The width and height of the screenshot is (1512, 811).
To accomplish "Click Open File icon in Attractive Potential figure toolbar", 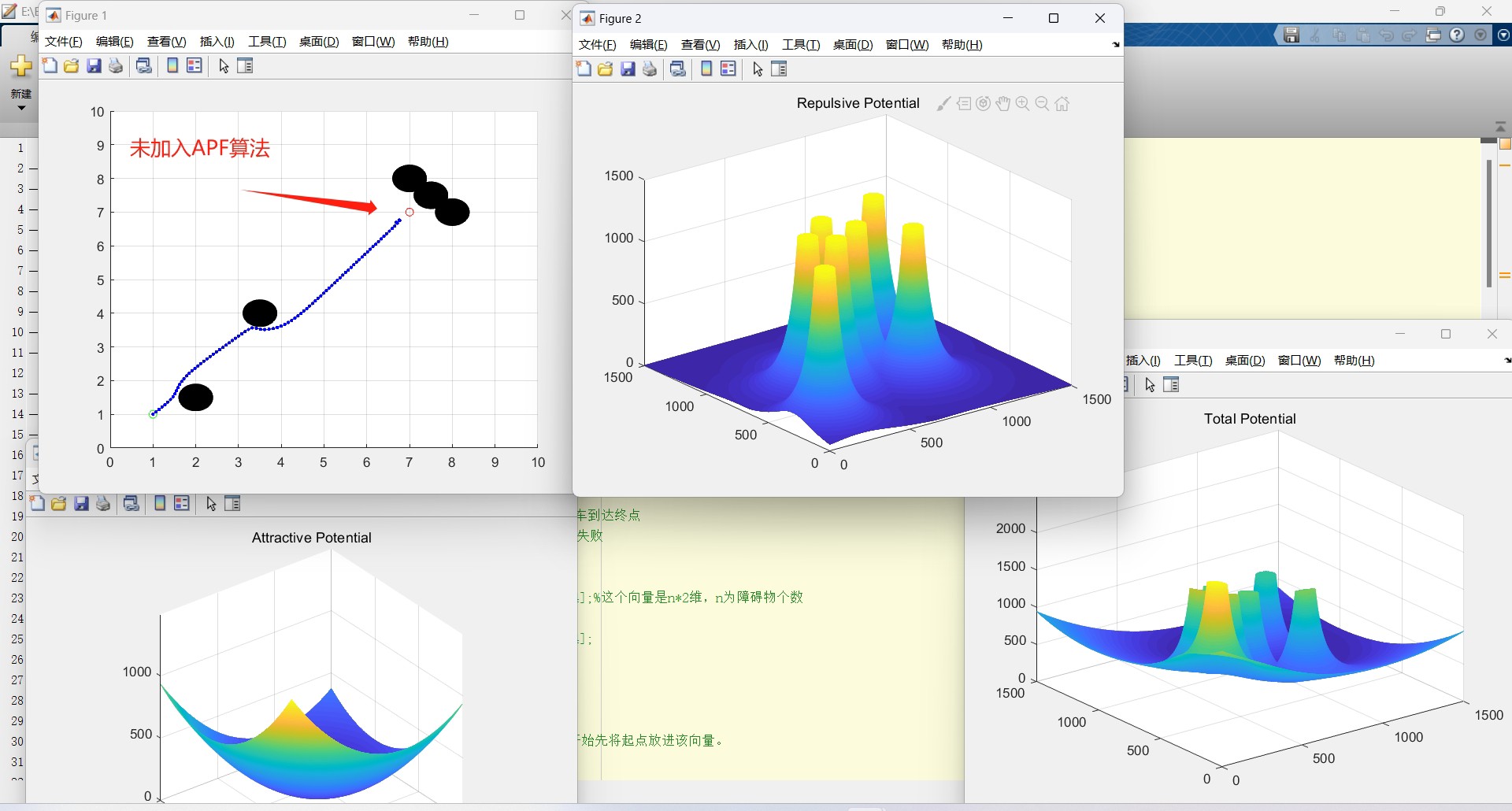I will pyautogui.click(x=59, y=504).
